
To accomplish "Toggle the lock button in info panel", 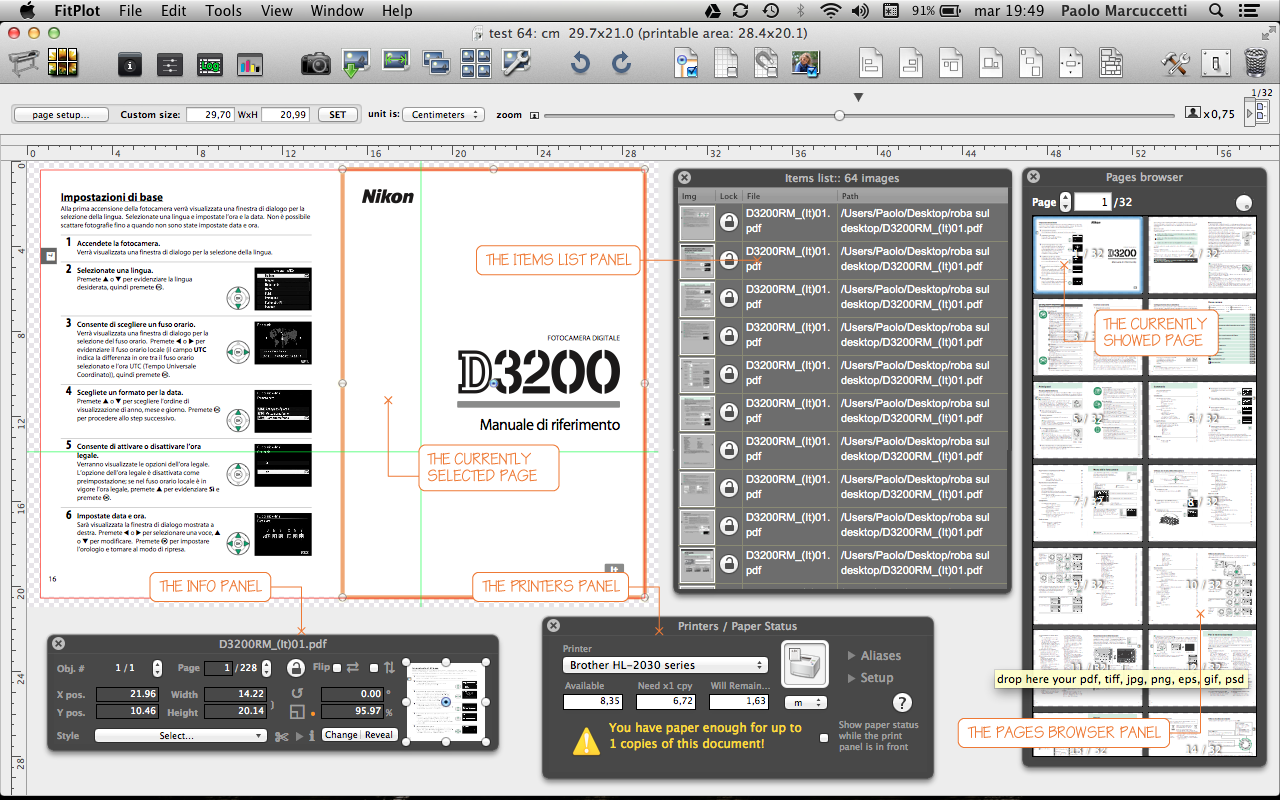I will [296, 668].
